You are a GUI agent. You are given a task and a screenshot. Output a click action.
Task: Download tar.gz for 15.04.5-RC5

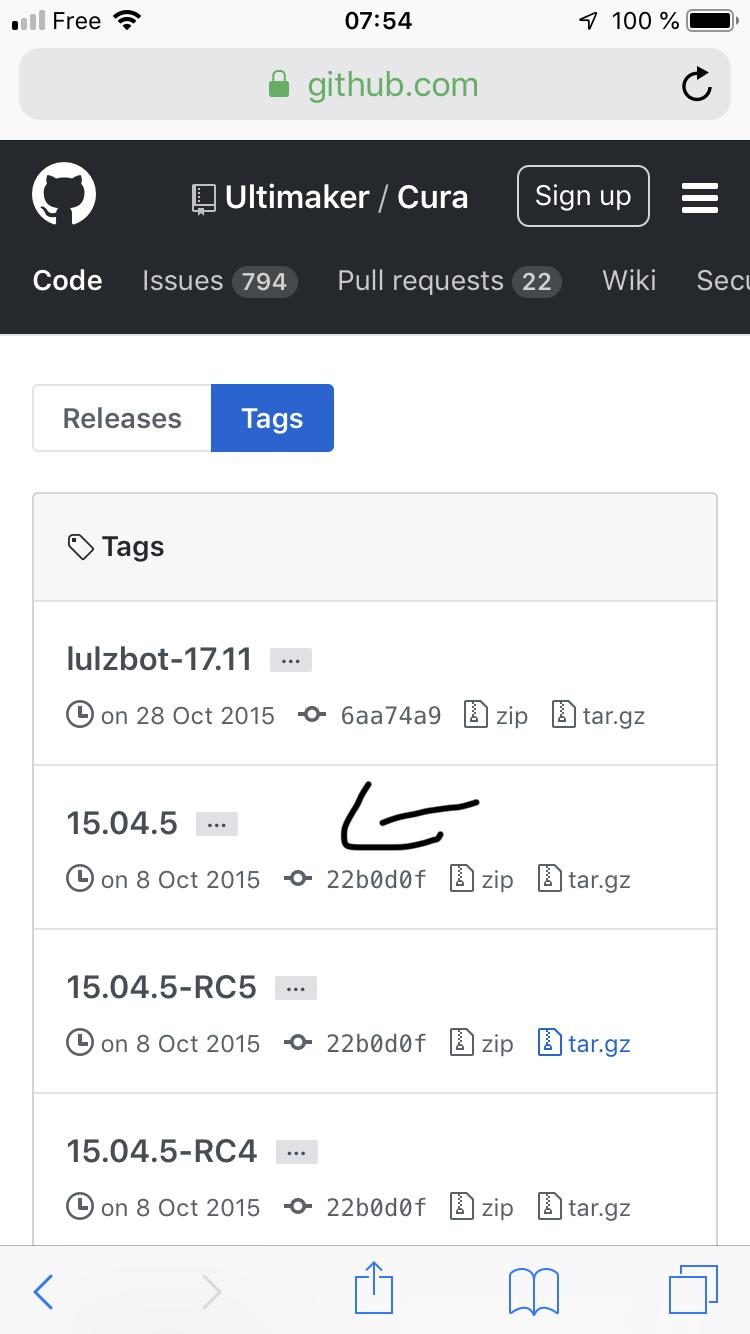[585, 1044]
